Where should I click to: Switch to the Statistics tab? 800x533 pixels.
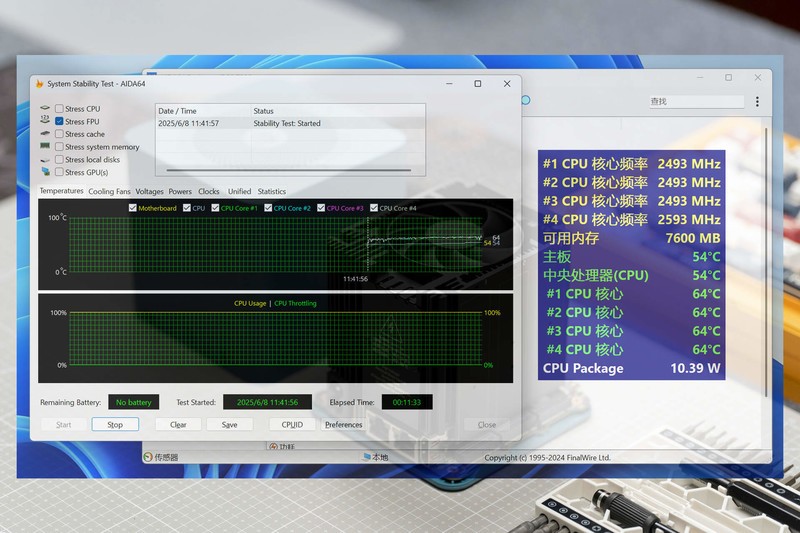click(x=271, y=191)
